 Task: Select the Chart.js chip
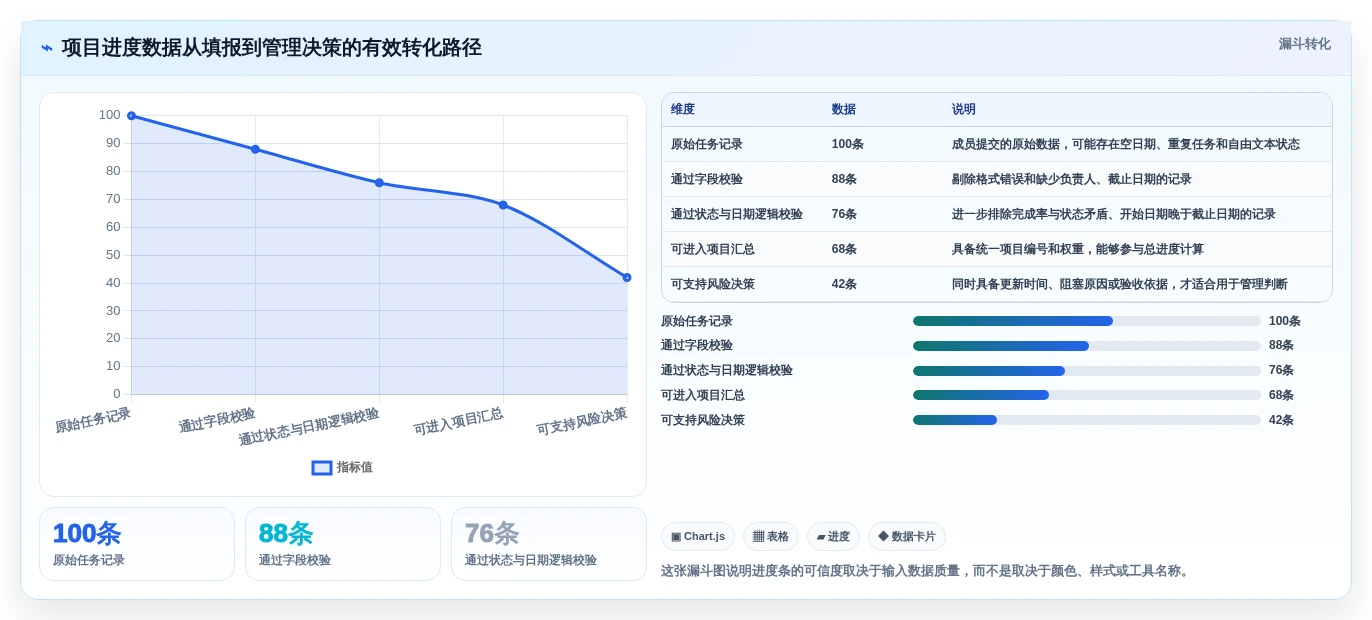(x=698, y=537)
